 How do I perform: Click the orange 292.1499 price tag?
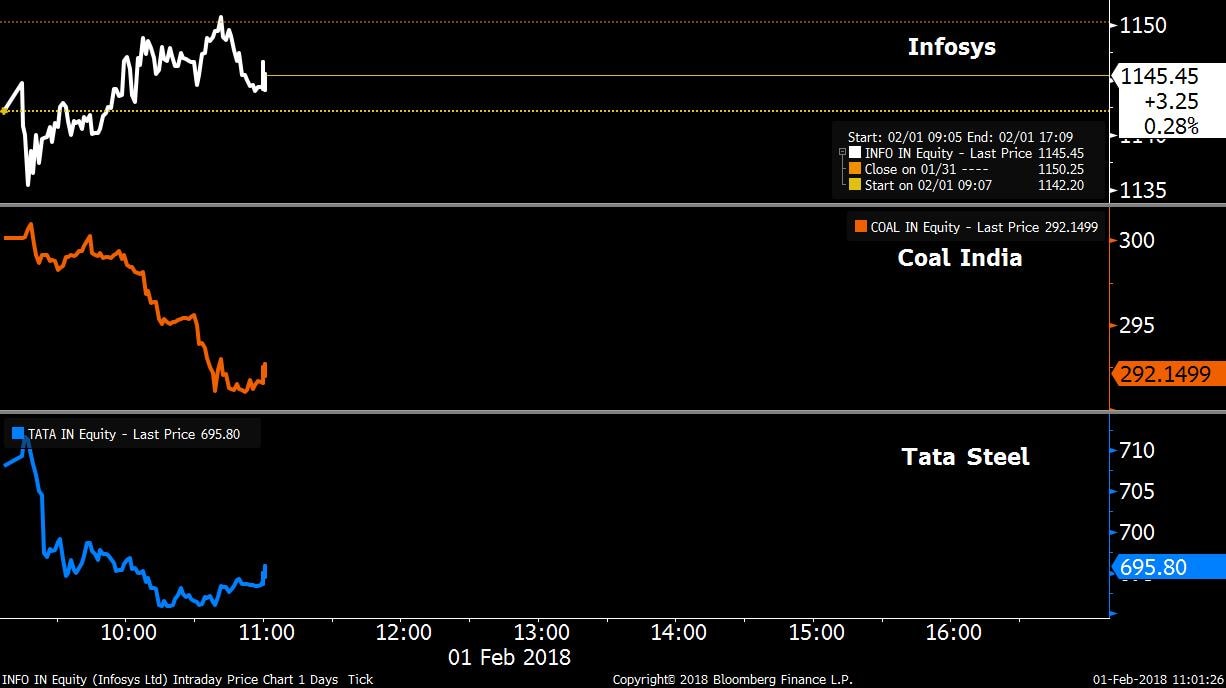click(1165, 374)
